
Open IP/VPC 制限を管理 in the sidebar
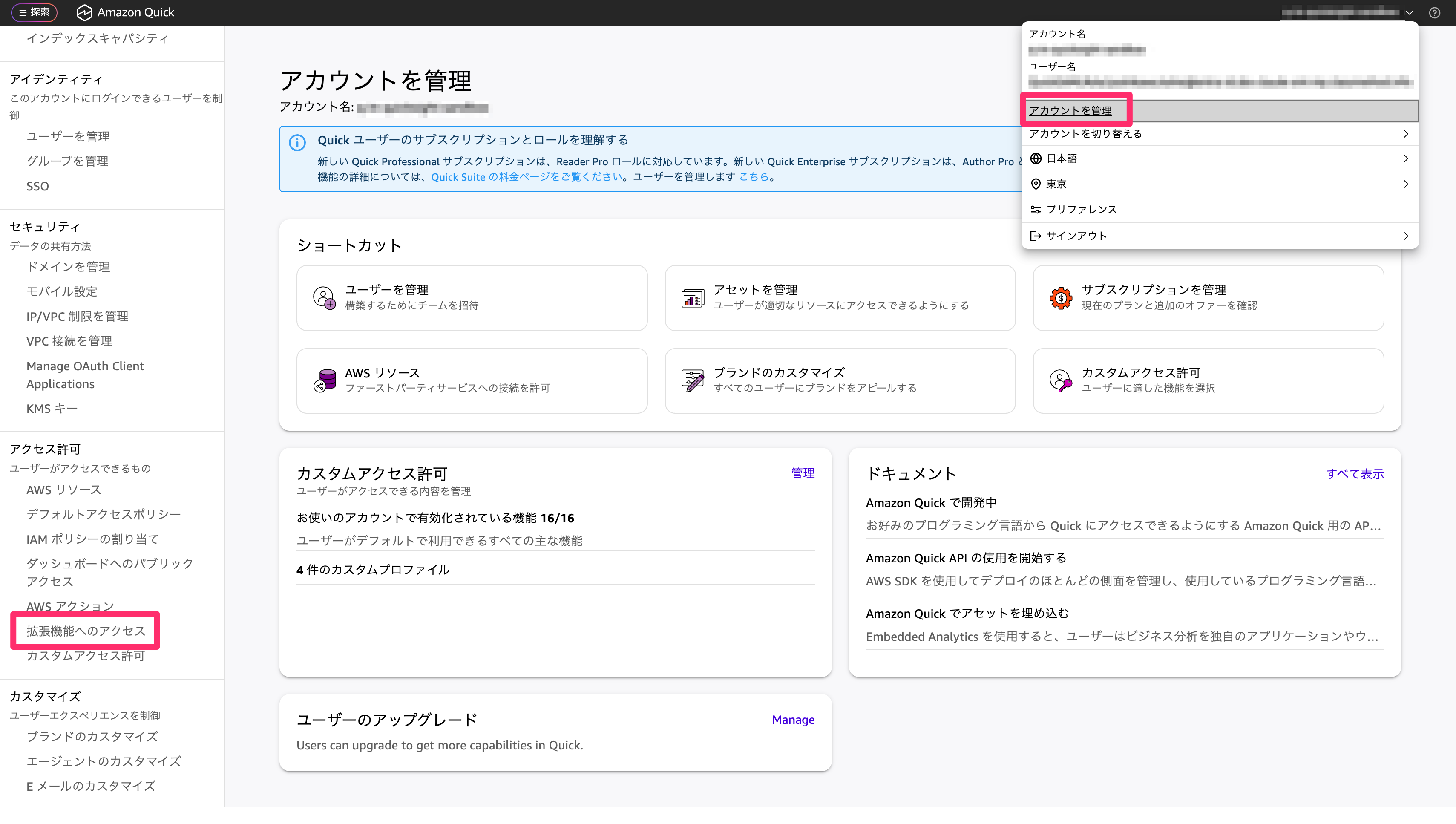pos(78,317)
